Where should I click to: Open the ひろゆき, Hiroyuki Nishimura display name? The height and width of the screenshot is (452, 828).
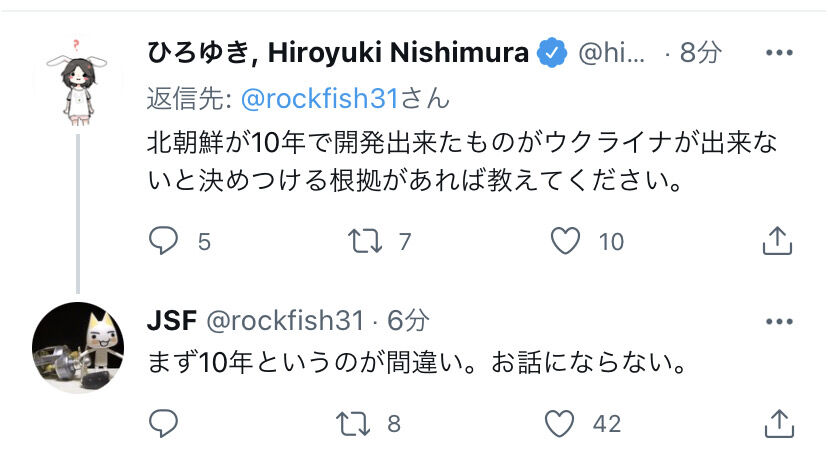[338, 54]
